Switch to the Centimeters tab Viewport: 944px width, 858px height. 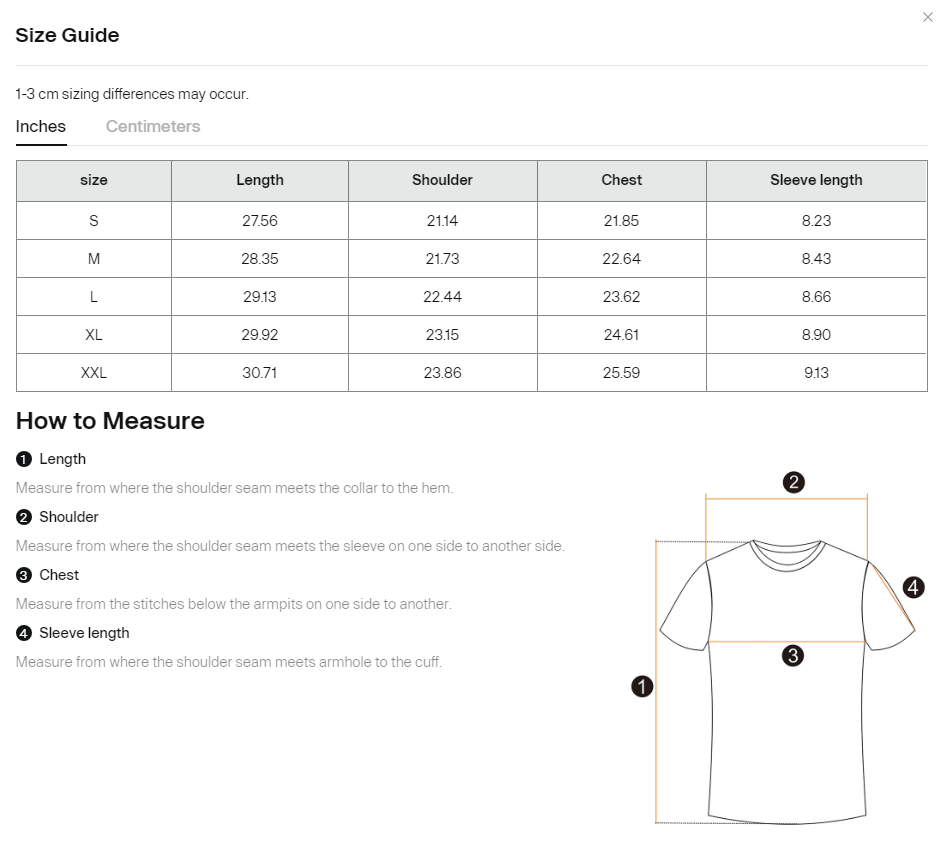click(x=153, y=126)
